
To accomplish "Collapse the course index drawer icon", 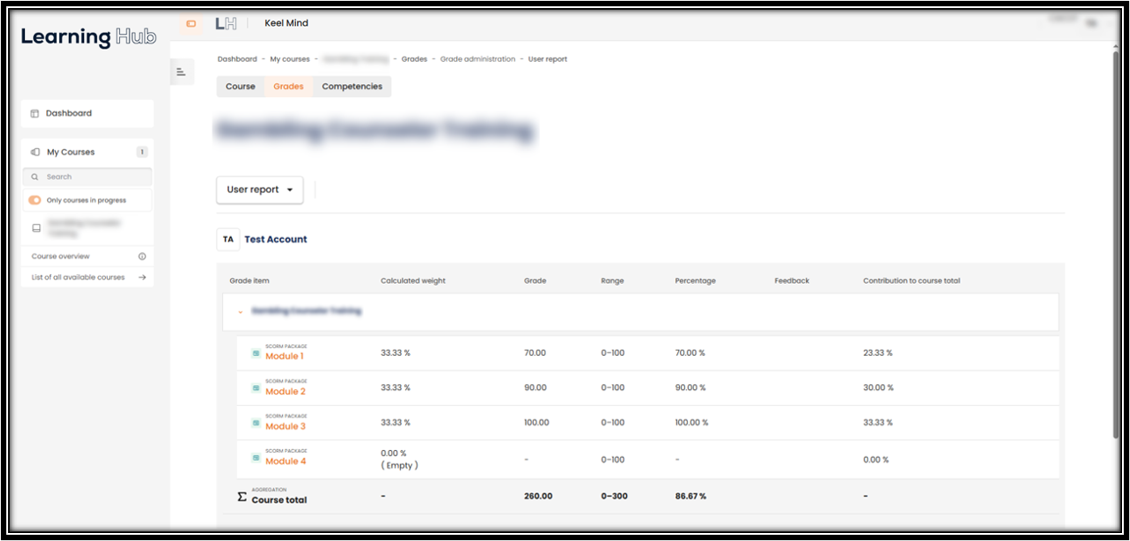I will (x=182, y=72).
